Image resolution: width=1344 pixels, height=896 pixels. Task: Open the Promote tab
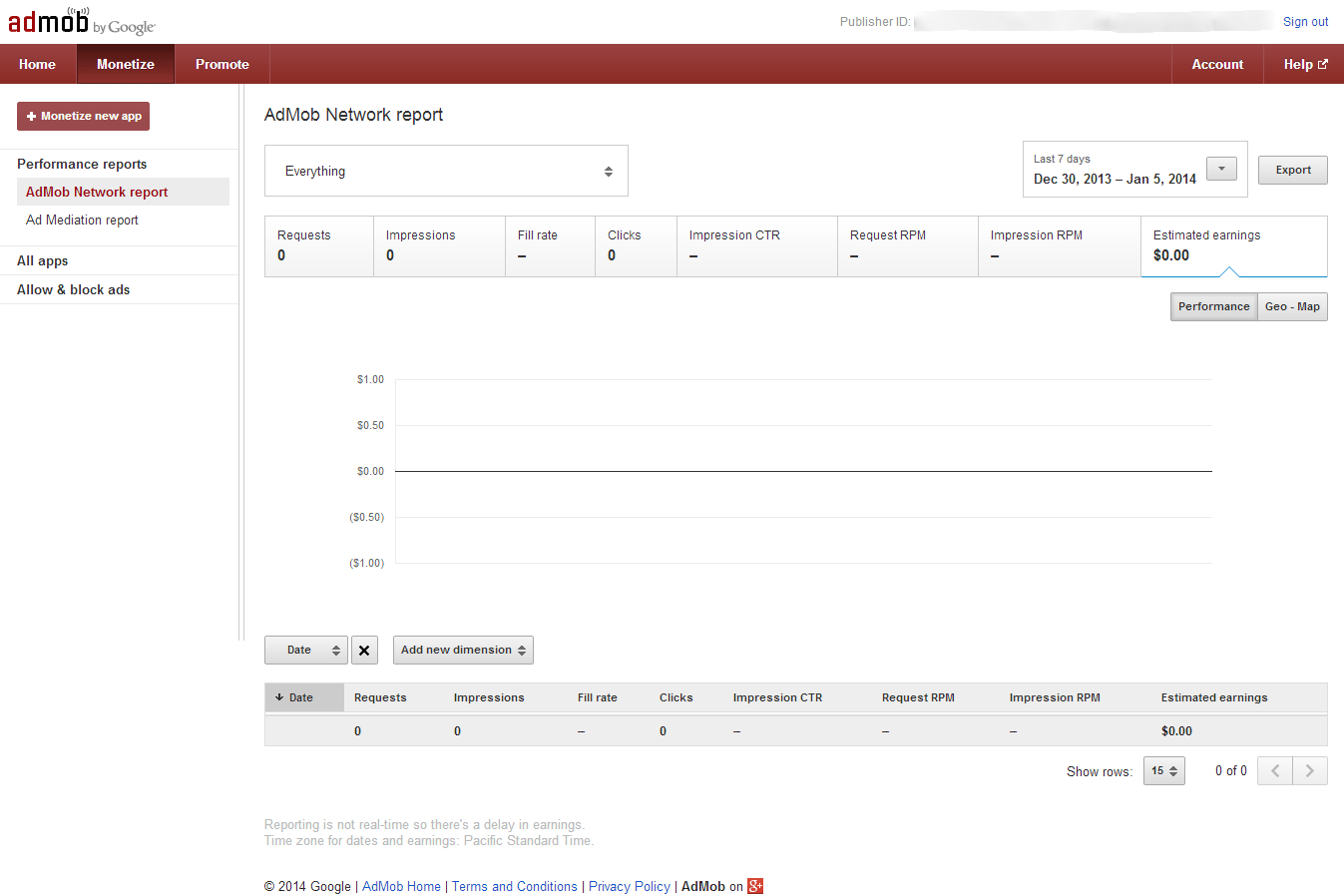[222, 64]
